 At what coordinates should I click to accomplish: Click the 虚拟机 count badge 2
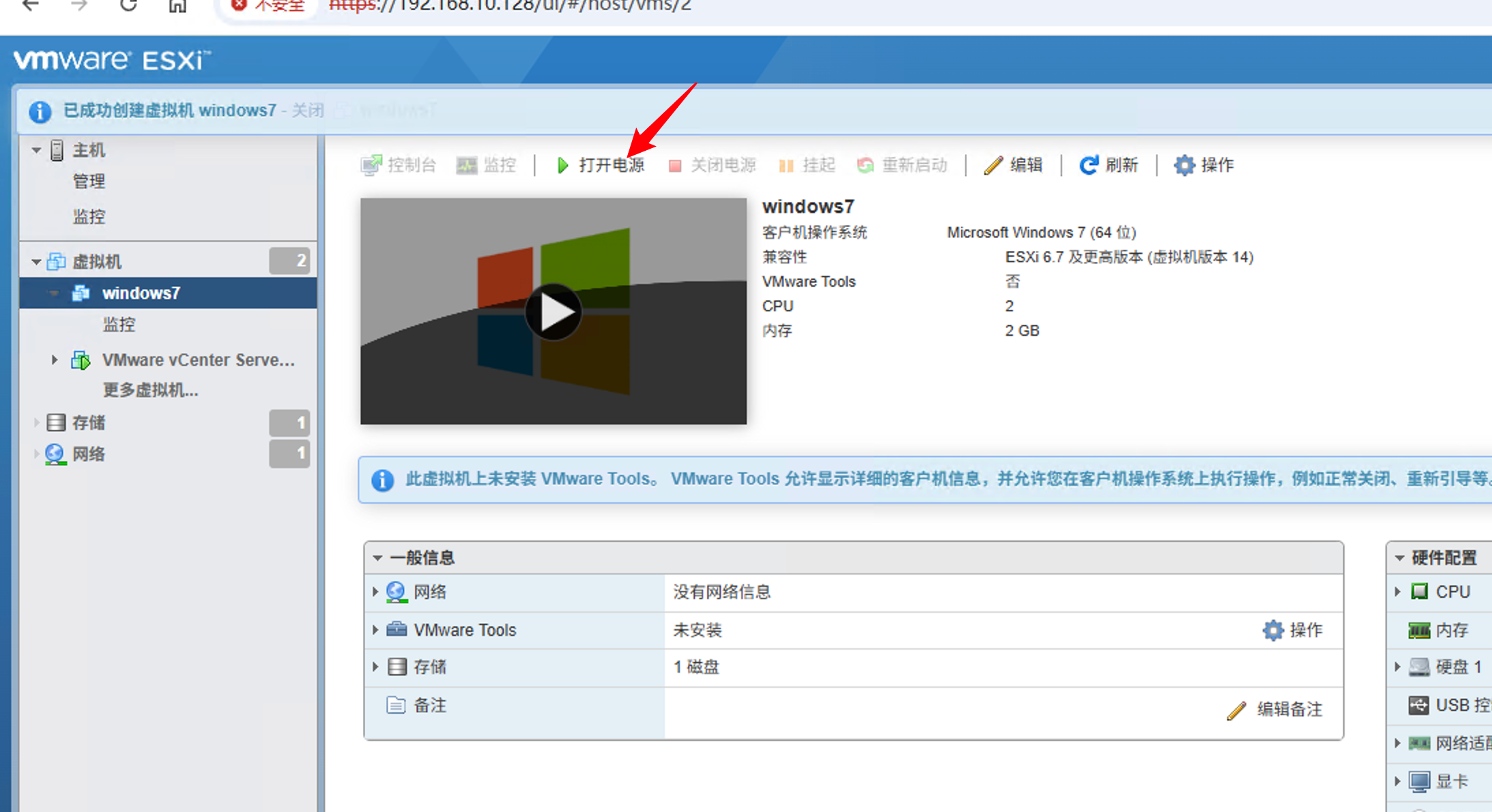click(289, 261)
